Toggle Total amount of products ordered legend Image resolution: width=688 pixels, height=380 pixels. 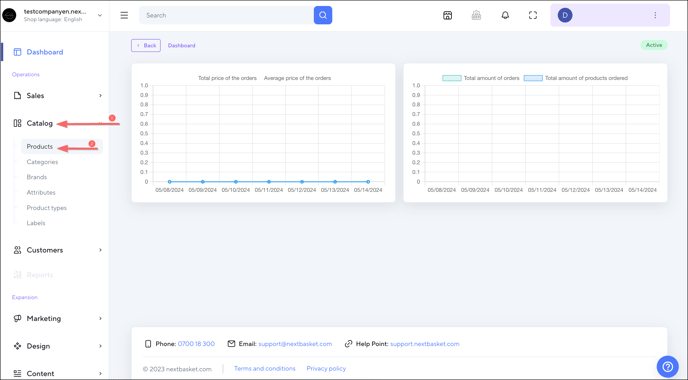tap(576, 78)
